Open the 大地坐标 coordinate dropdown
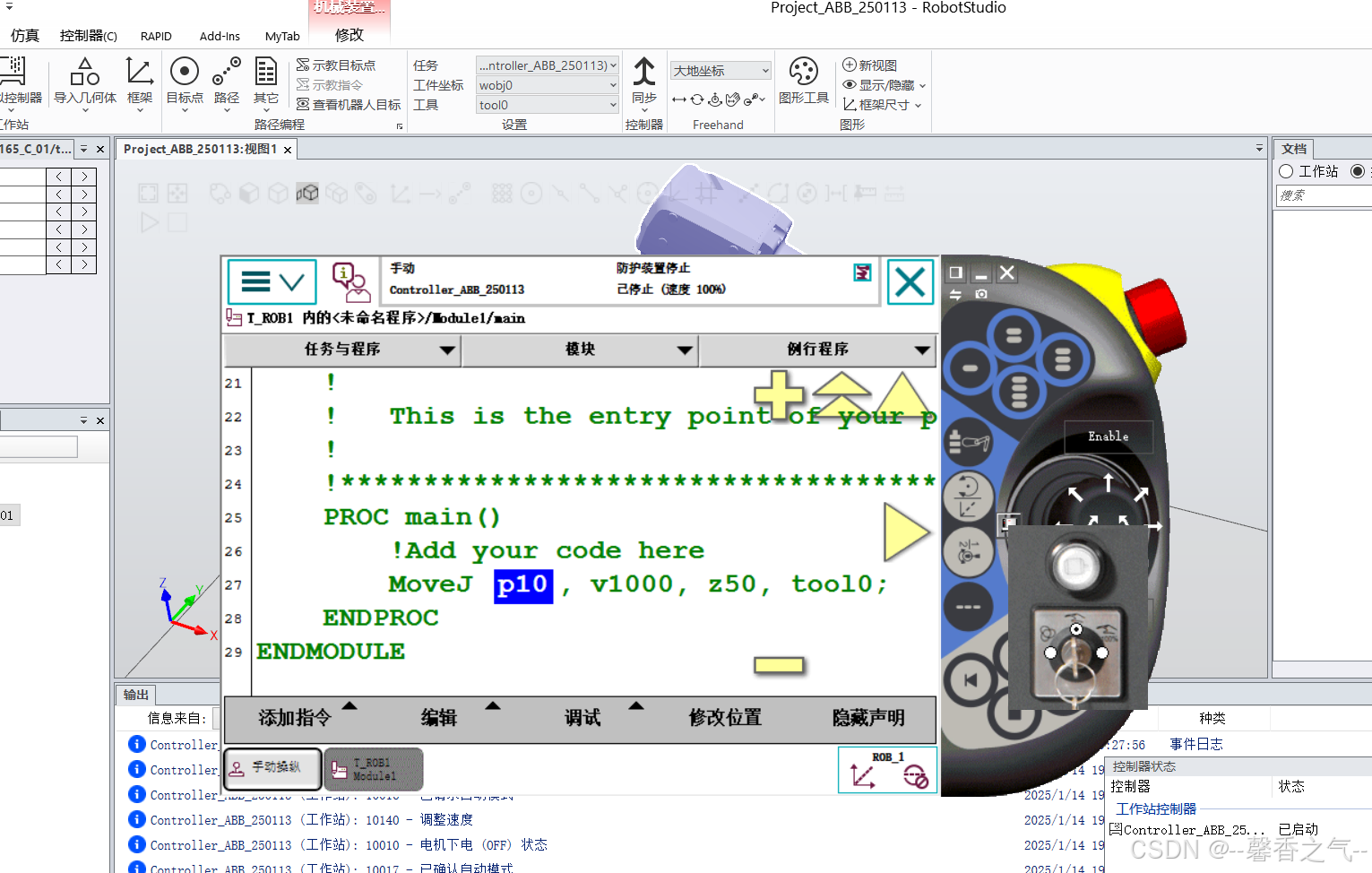Viewport: 1372px width, 873px height. 721,71
